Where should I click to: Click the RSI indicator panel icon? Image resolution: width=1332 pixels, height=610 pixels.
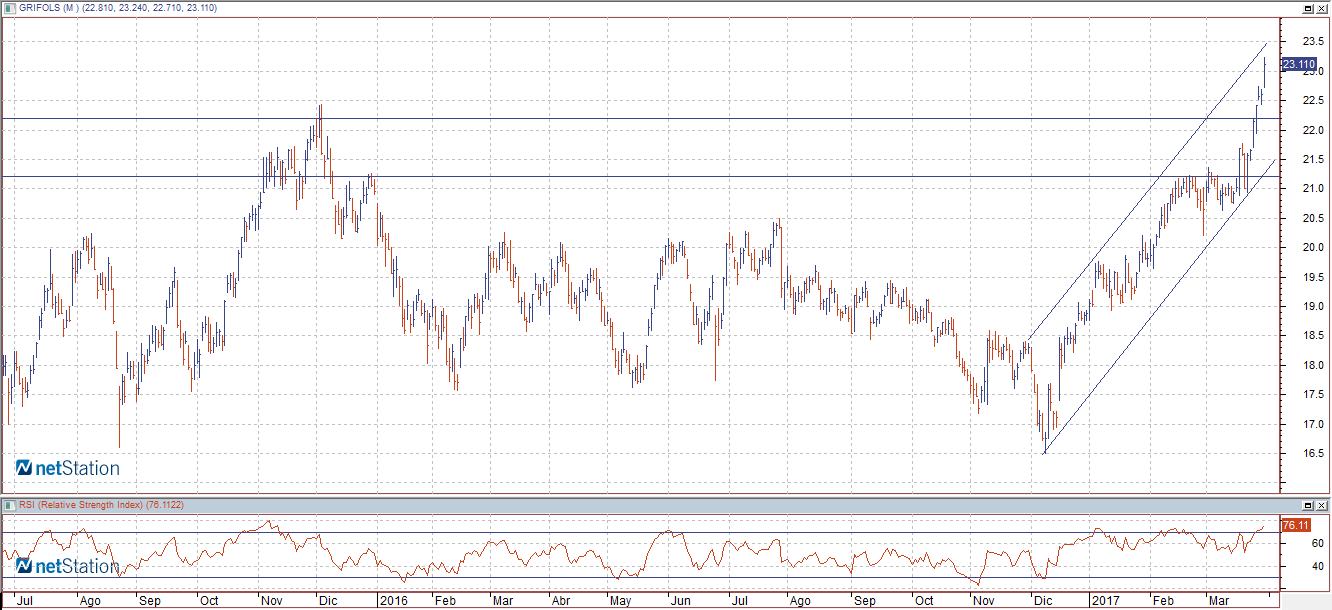tap(9, 504)
